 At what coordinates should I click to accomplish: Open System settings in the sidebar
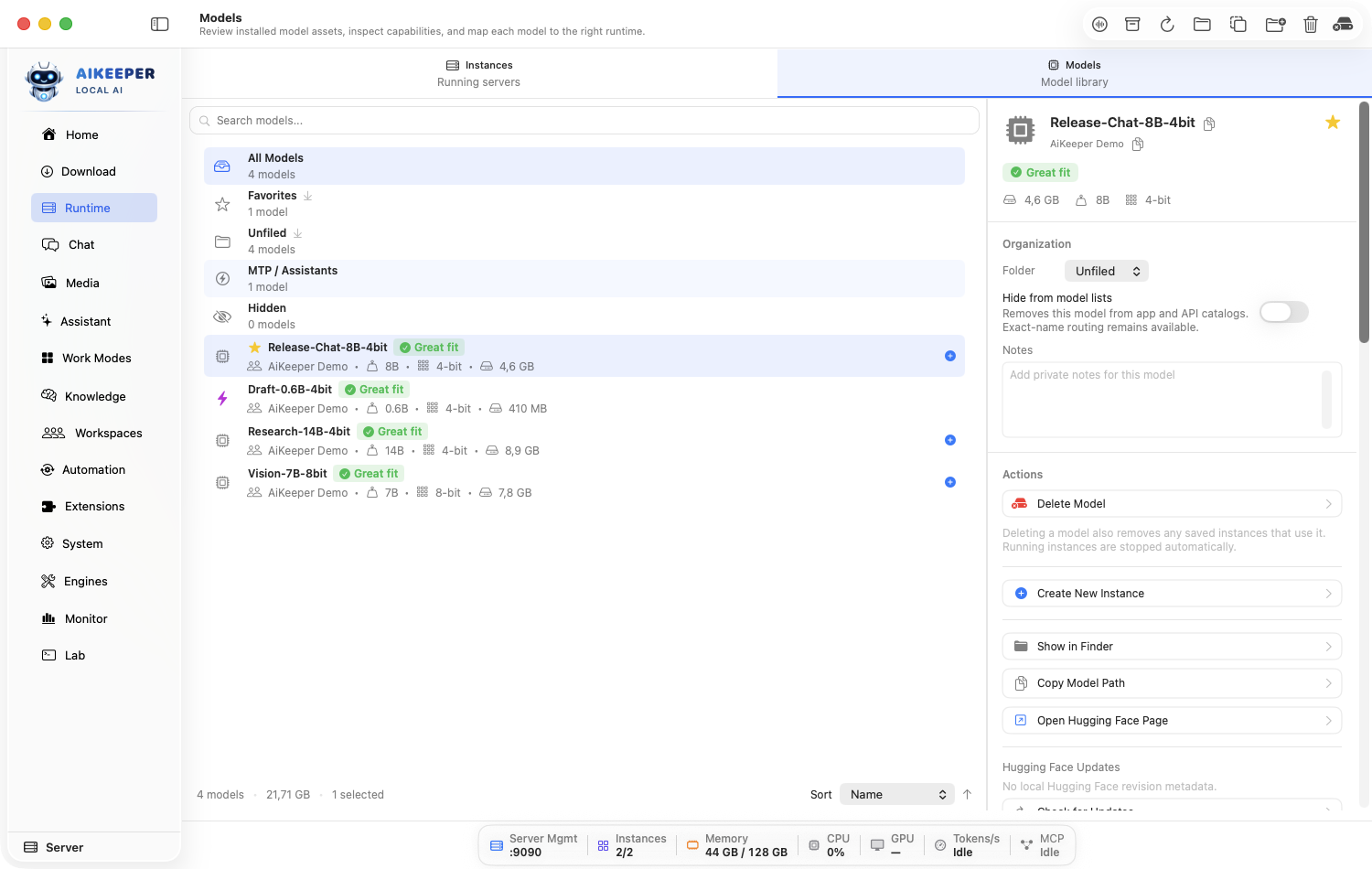[x=94, y=544]
